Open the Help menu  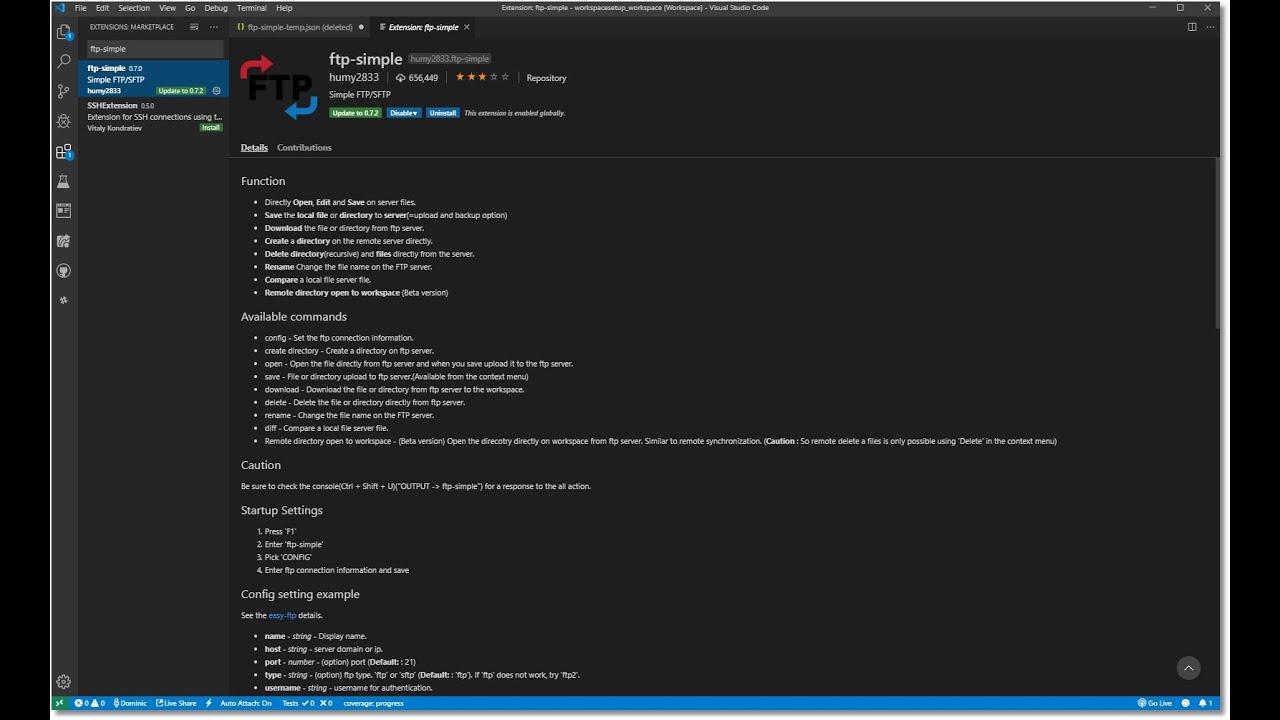coord(284,8)
